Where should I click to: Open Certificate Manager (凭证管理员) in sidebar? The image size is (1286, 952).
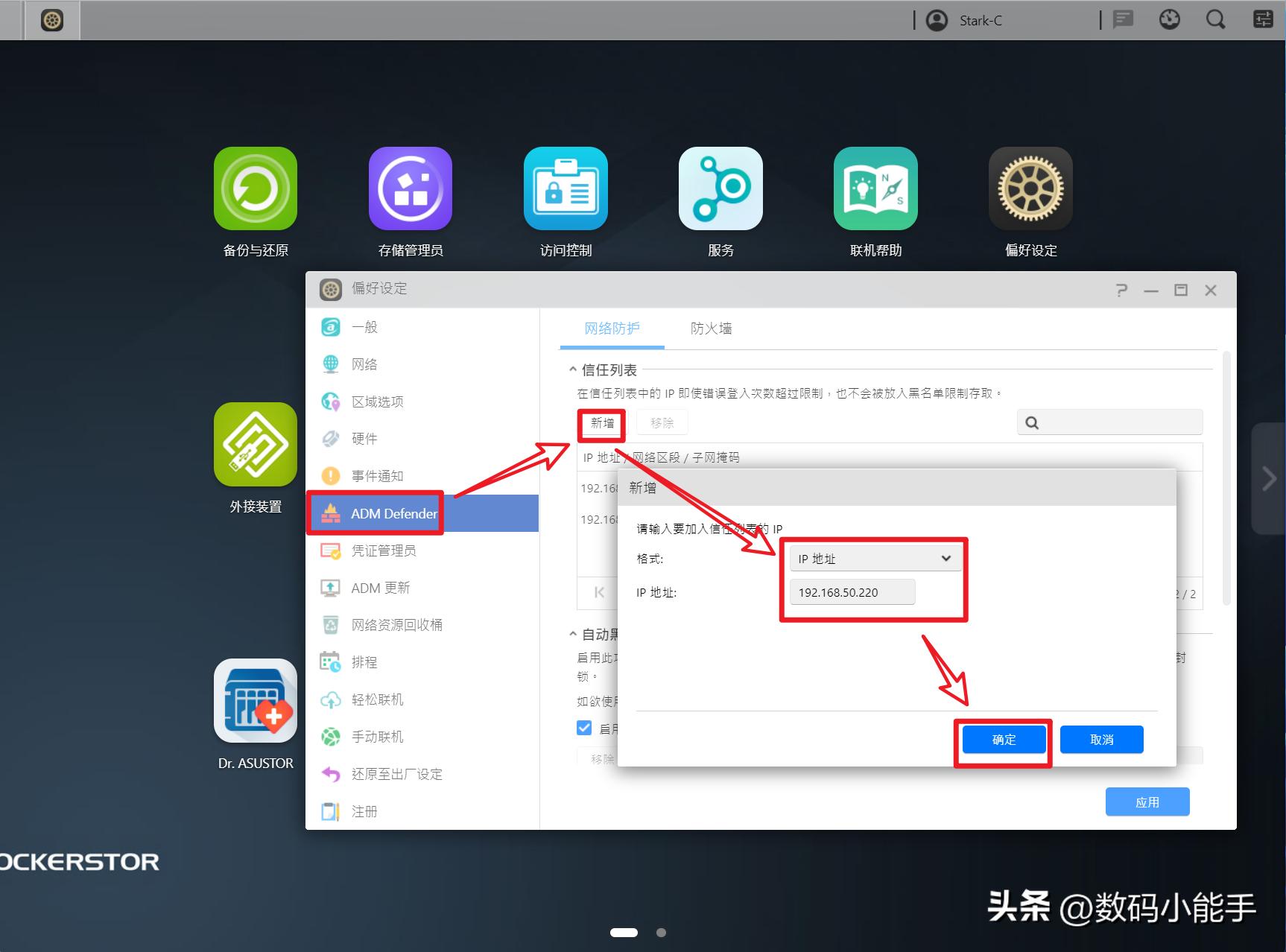[422, 550]
